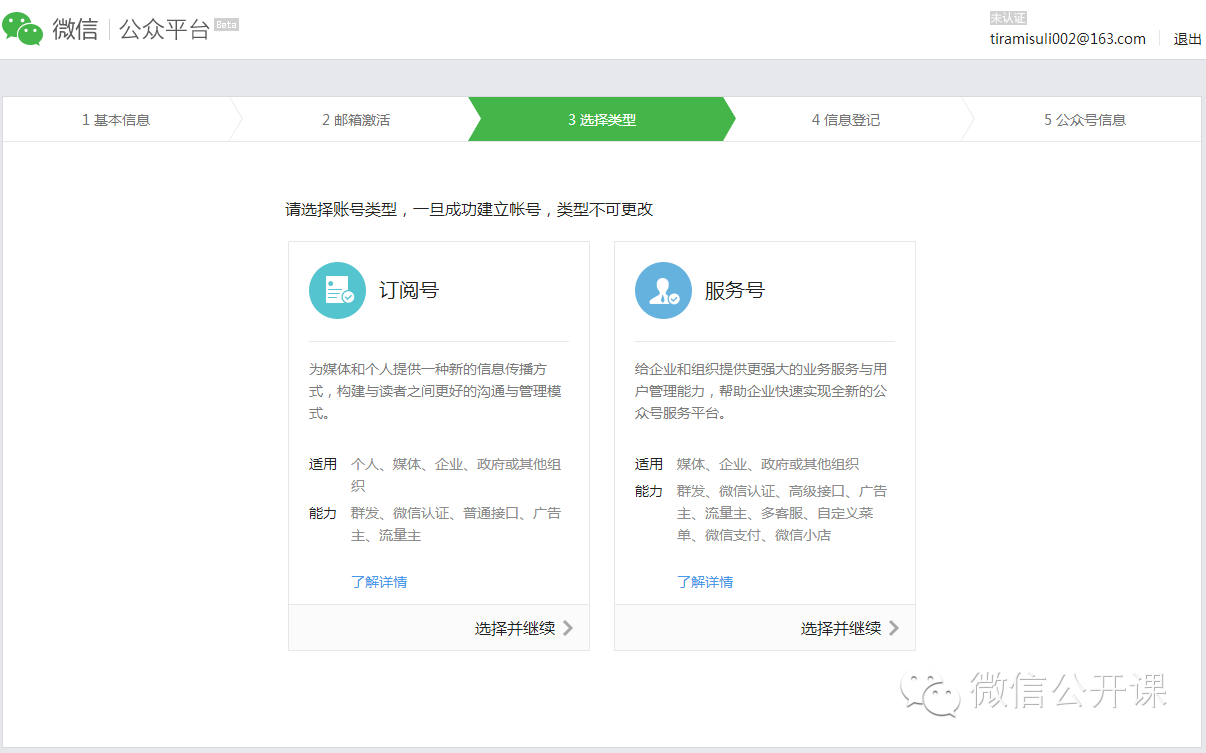Viewport: 1206px width, 753px height.
Task: Click 适用 label in 服务号 card
Action: (x=649, y=465)
